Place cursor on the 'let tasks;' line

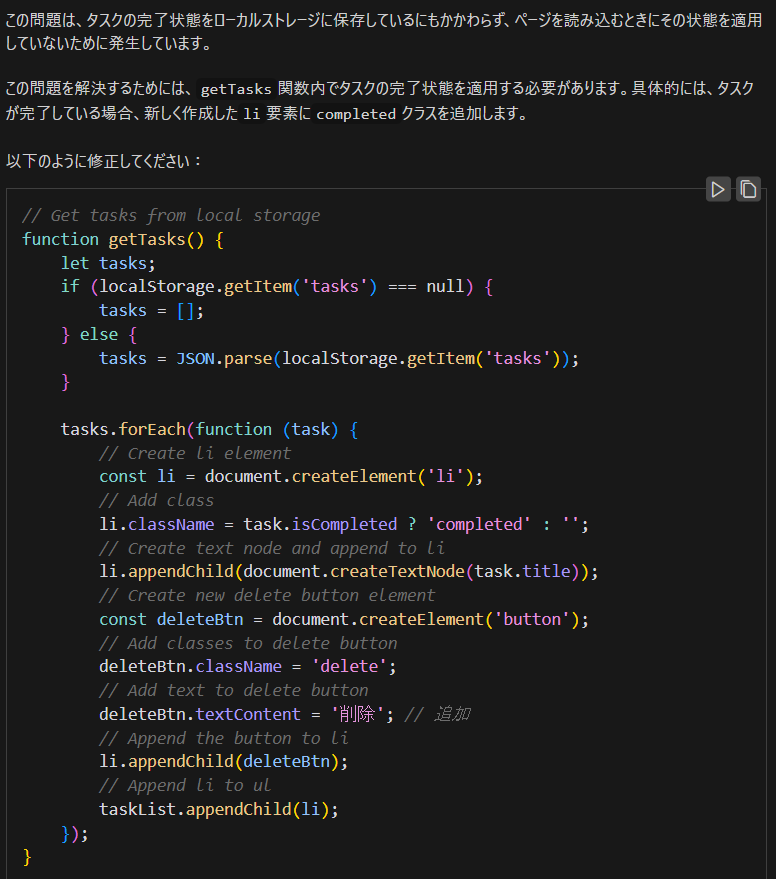(x=108, y=263)
